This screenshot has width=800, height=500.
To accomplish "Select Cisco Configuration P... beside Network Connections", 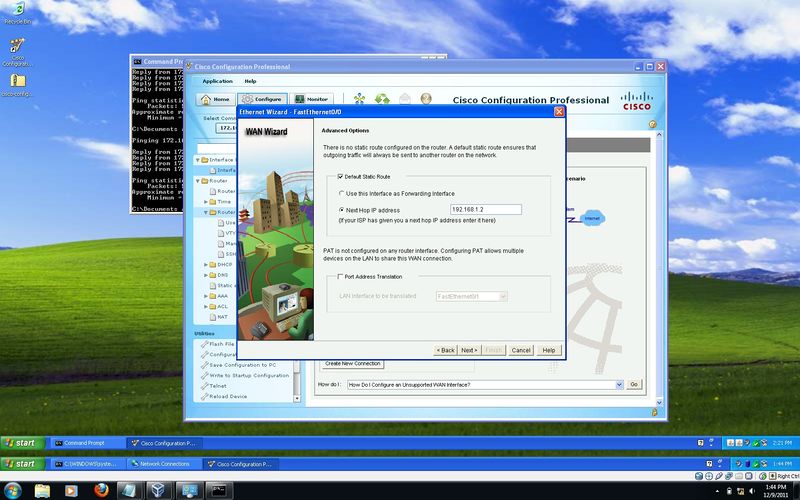I will tap(241, 464).
